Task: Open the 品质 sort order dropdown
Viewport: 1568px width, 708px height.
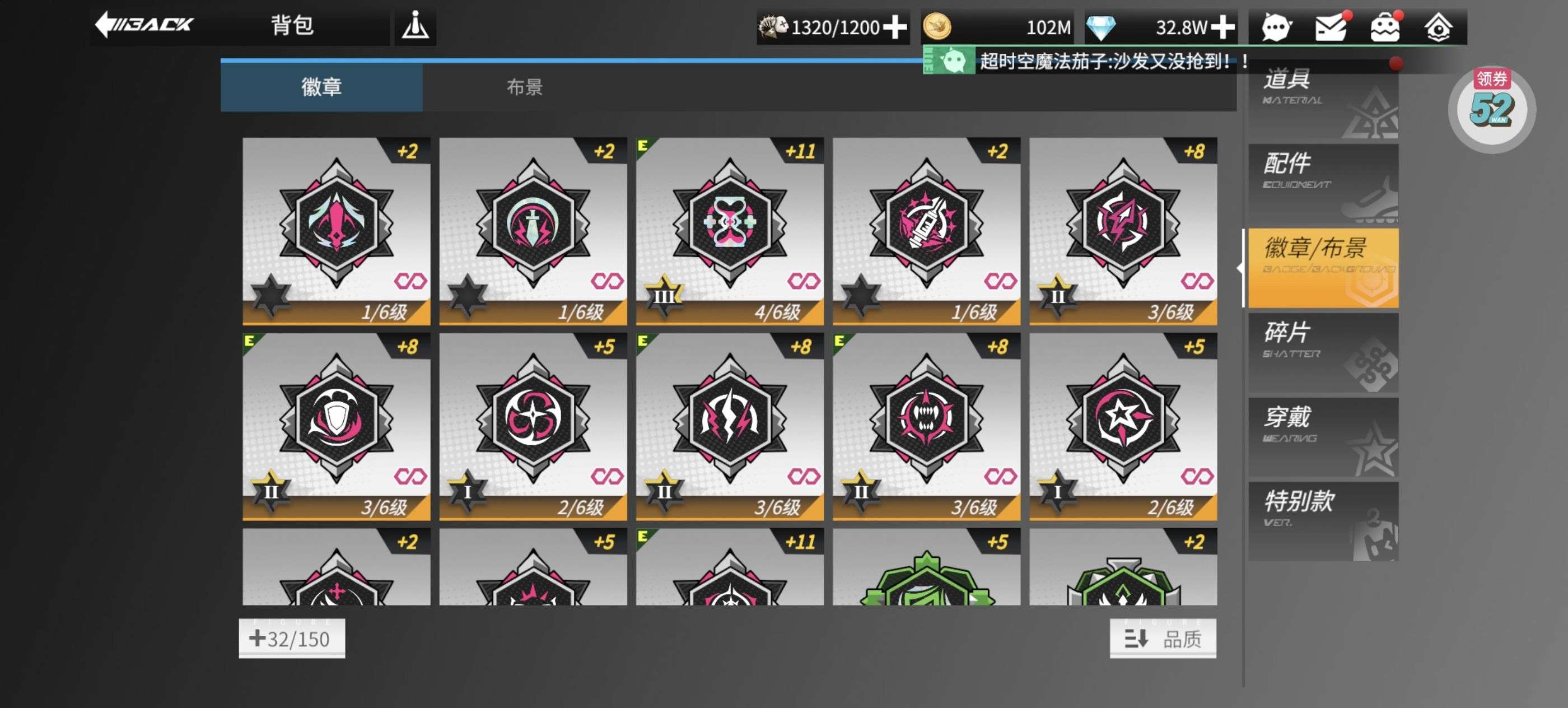Action: (1163, 638)
